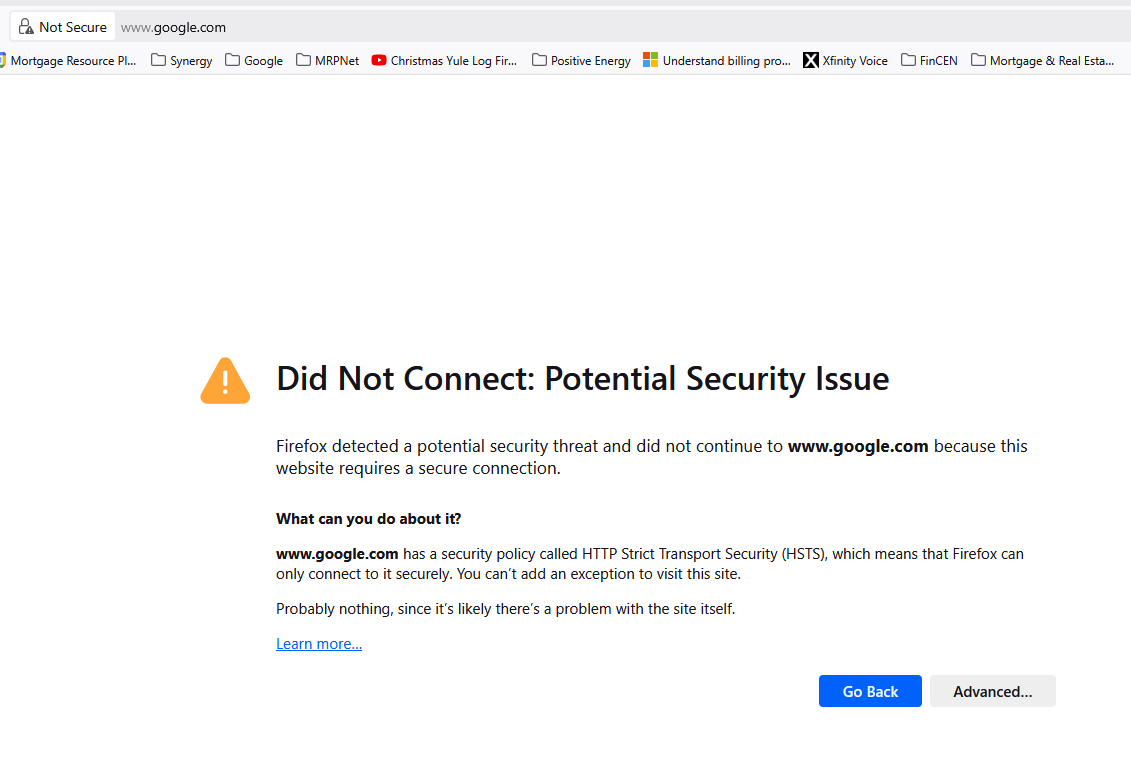Expand the Advanced… error details

(x=992, y=691)
